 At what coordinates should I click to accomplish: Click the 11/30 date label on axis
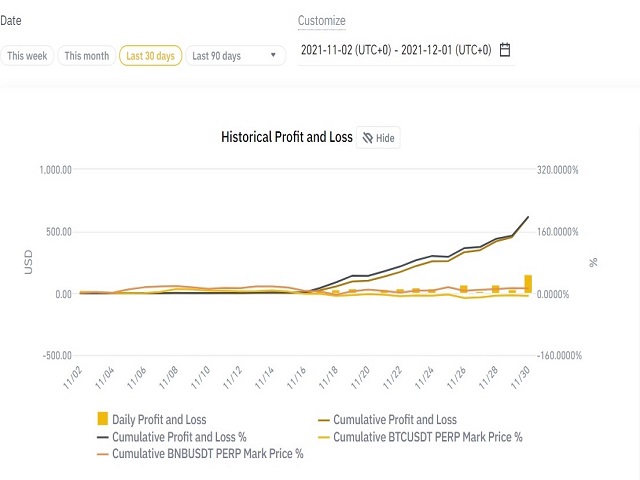521,378
